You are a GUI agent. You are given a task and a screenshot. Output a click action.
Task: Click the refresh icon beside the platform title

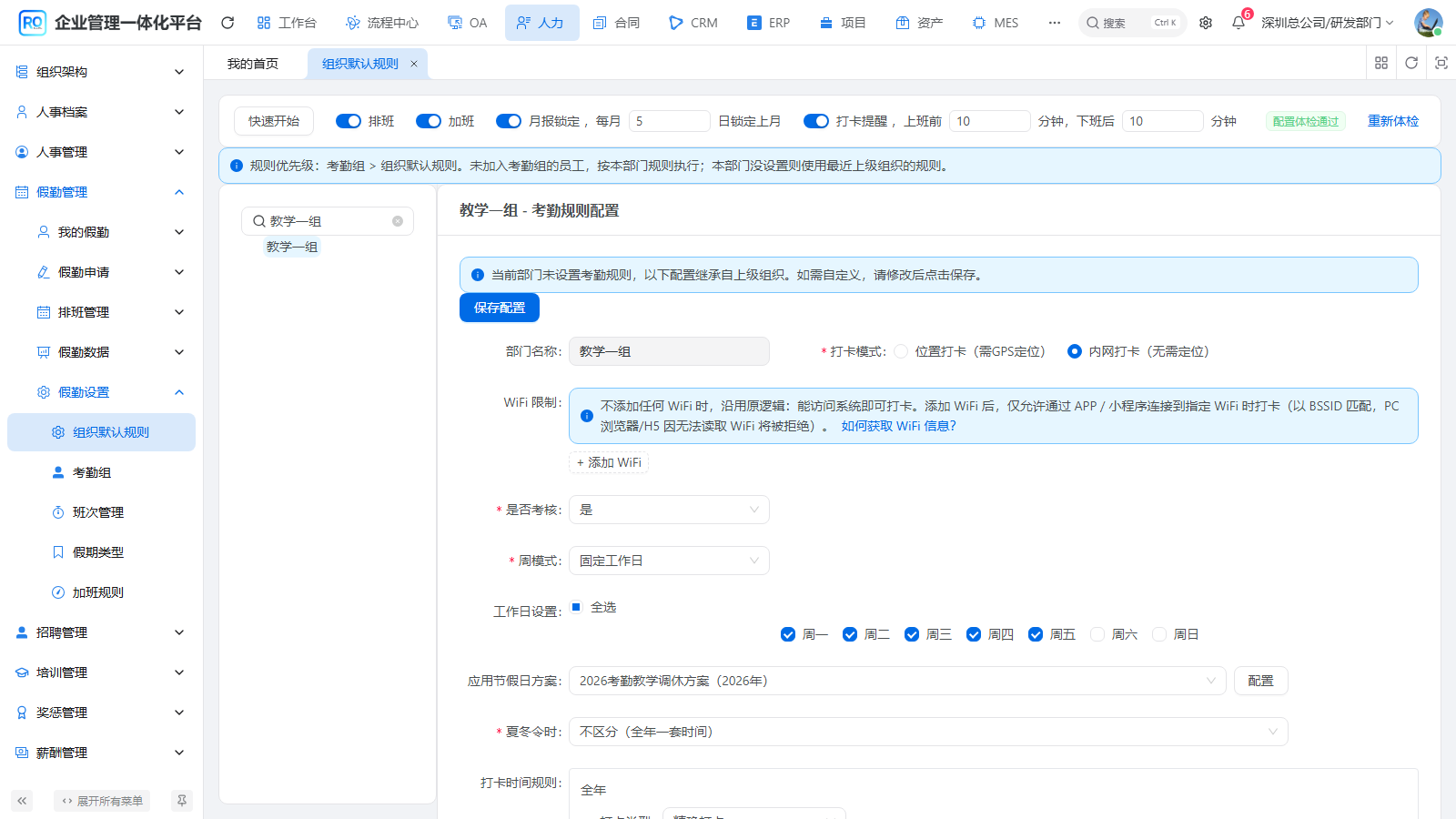[x=227, y=23]
